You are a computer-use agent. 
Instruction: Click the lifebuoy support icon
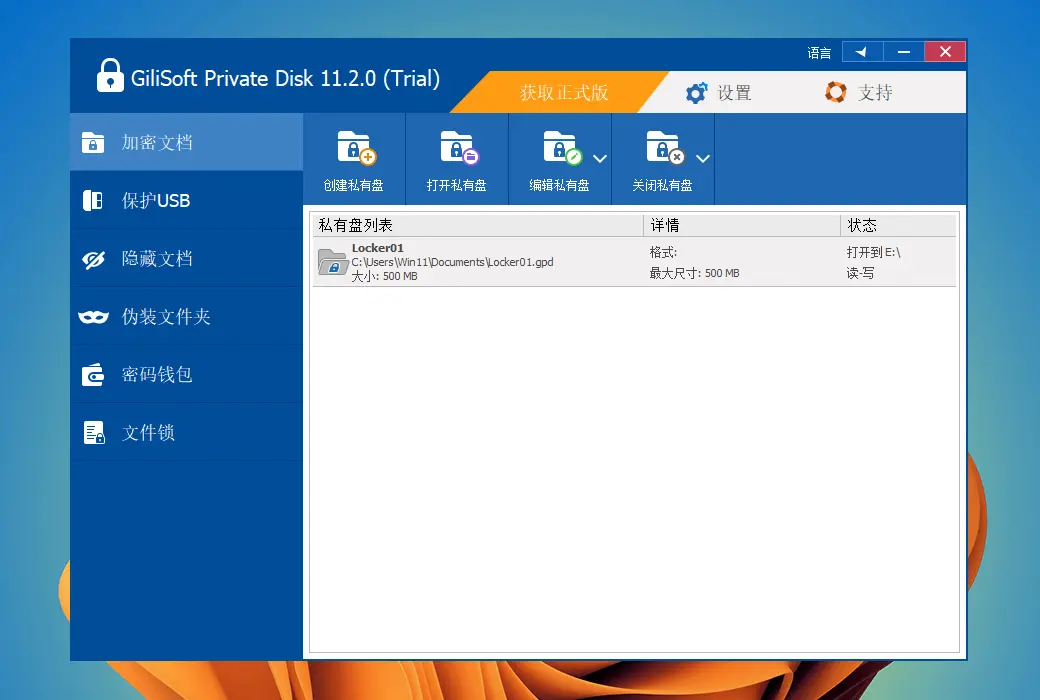tap(836, 92)
